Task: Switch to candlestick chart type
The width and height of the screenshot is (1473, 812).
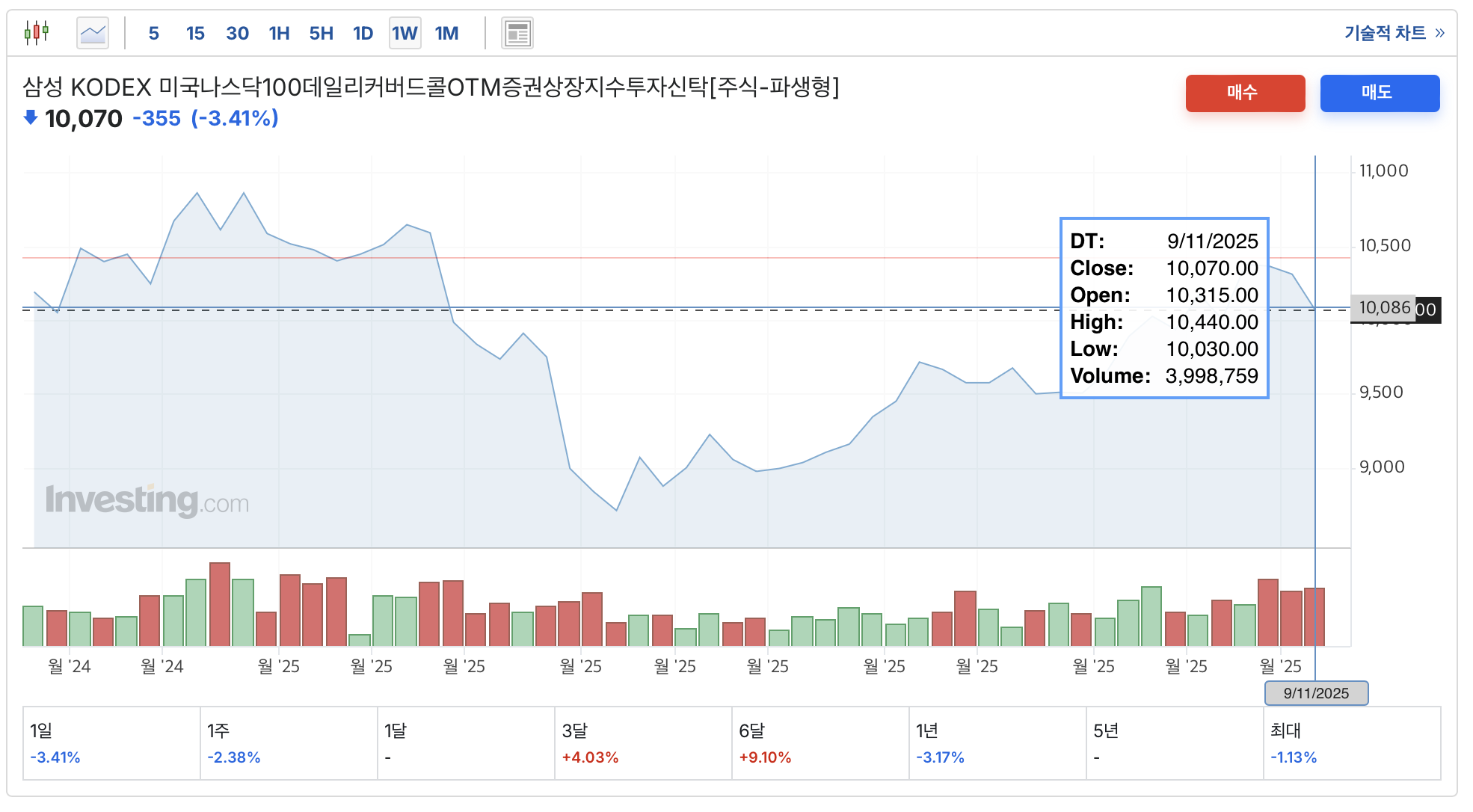Action: point(36,33)
